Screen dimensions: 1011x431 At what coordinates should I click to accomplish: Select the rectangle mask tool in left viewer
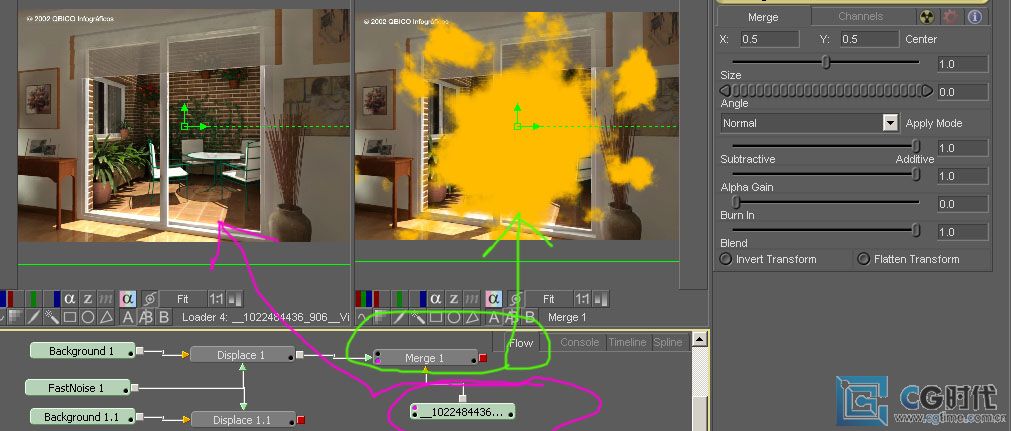[x=70, y=317]
